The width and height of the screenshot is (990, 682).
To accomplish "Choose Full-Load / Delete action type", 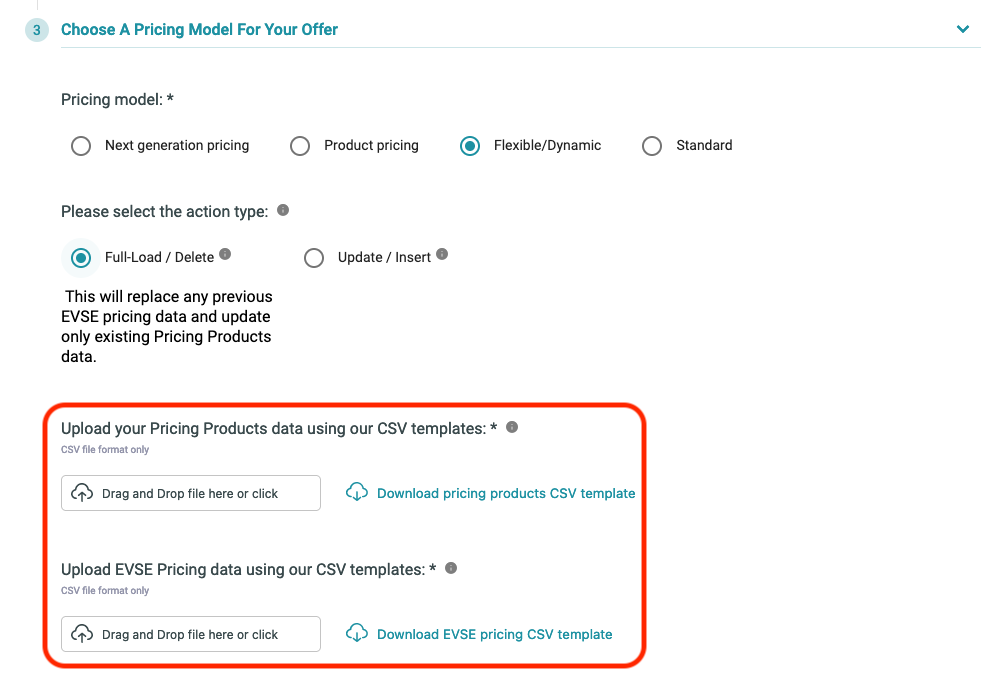I will tap(81, 258).
